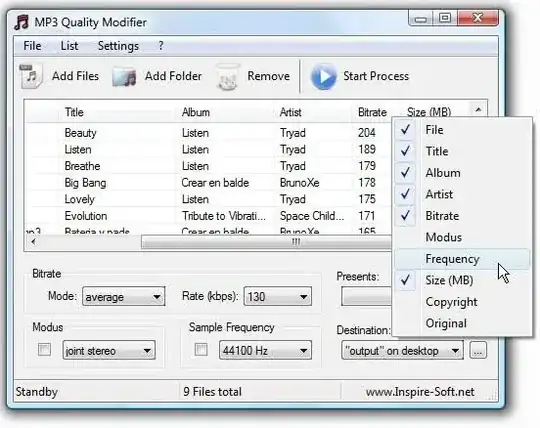Open the 44100 Hz frequency dropdown
Viewport: 540px width, 428px height.
coord(265,351)
